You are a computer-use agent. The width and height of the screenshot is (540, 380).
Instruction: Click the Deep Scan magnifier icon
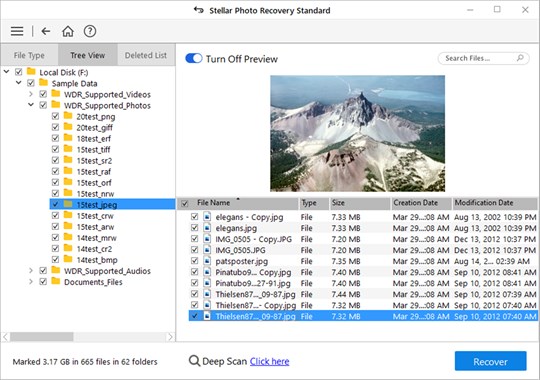point(194,361)
